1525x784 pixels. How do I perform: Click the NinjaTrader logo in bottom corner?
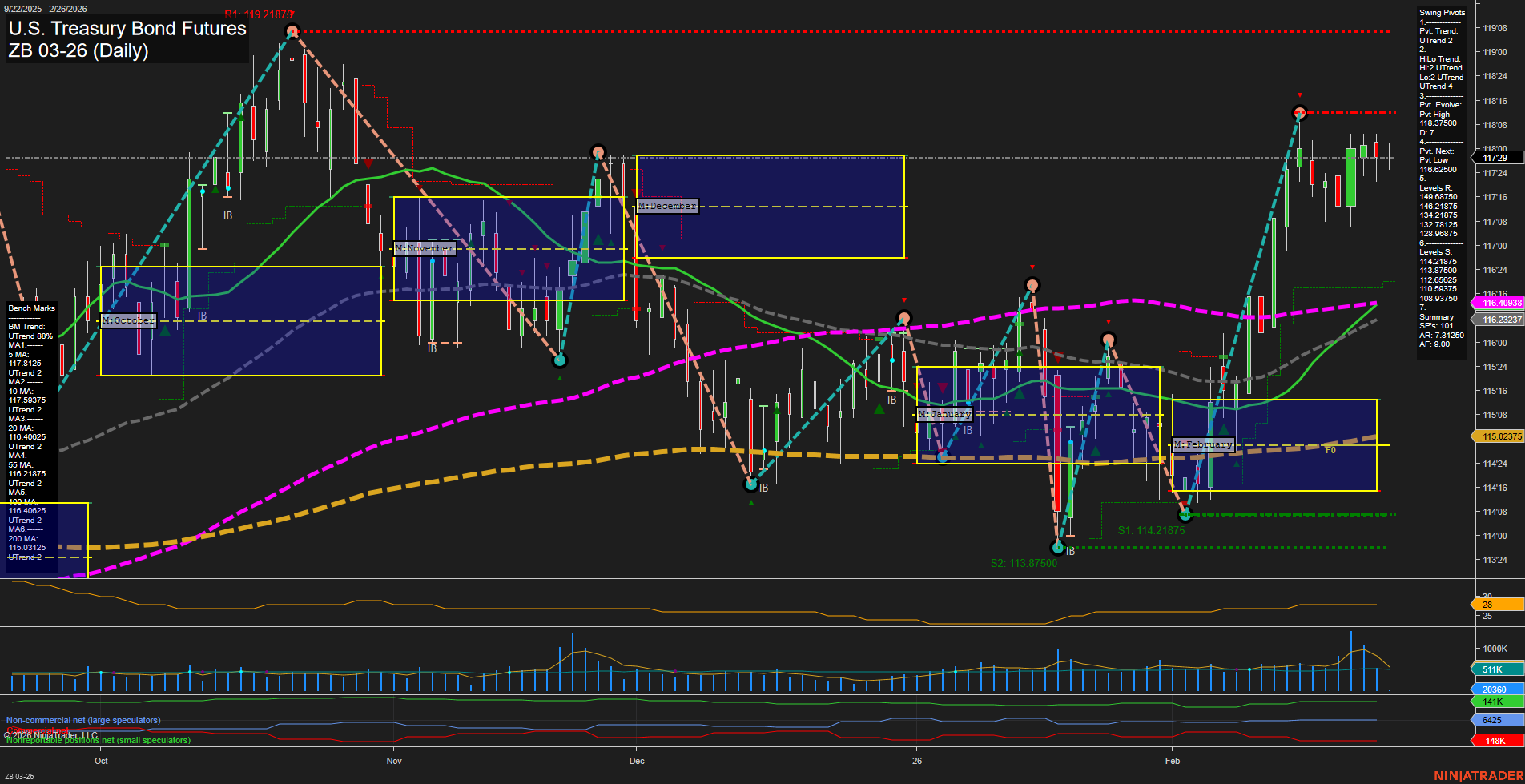click(1478, 775)
